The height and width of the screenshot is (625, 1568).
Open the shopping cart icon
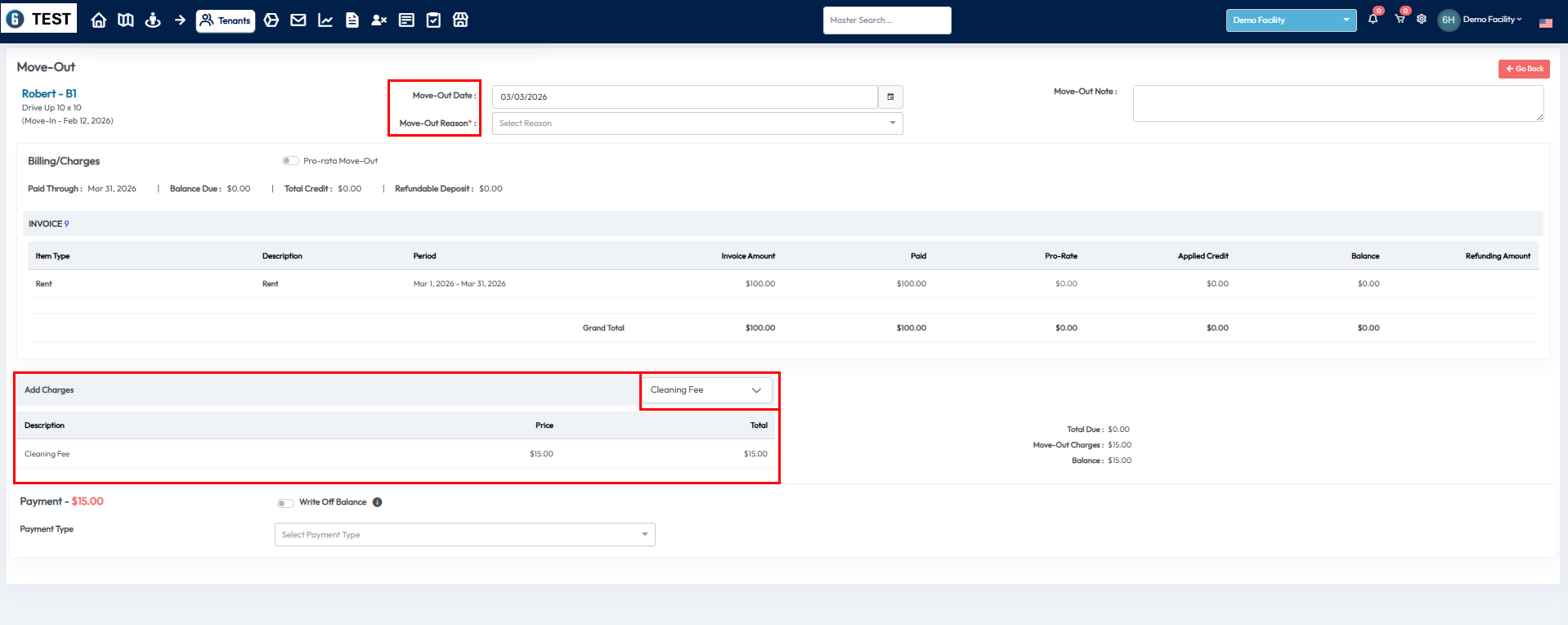(x=1400, y=20)
